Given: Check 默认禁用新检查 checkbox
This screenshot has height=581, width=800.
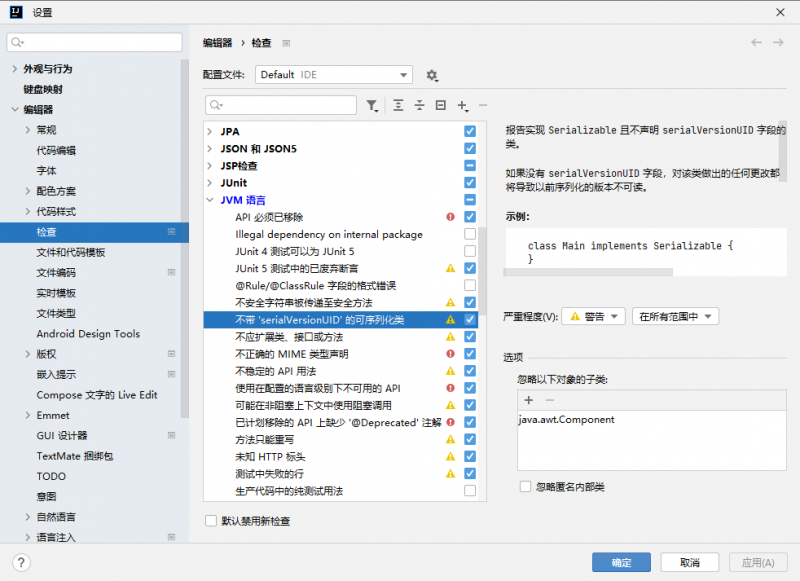Looking at the screenshot, I should pyautogui.click(x=211, y=521).
